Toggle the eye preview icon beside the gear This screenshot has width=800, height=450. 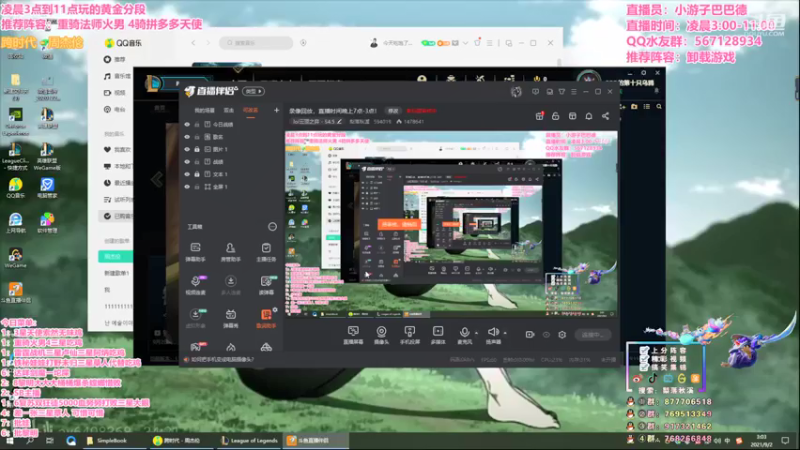point(546,335)
